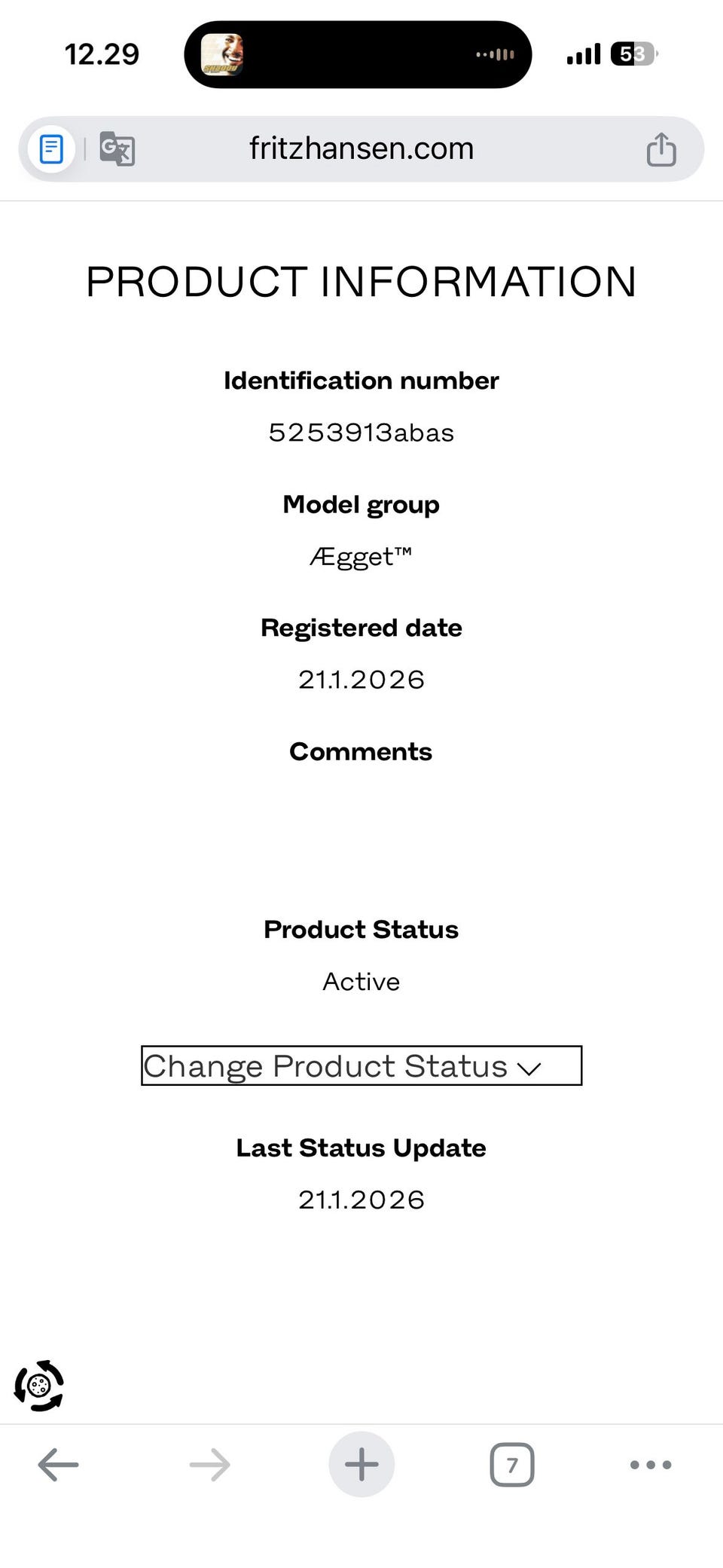The image size is (723, 1568).
Task: Show the tab switcher with 7 tabs
Action: (x=512, y=1465)
